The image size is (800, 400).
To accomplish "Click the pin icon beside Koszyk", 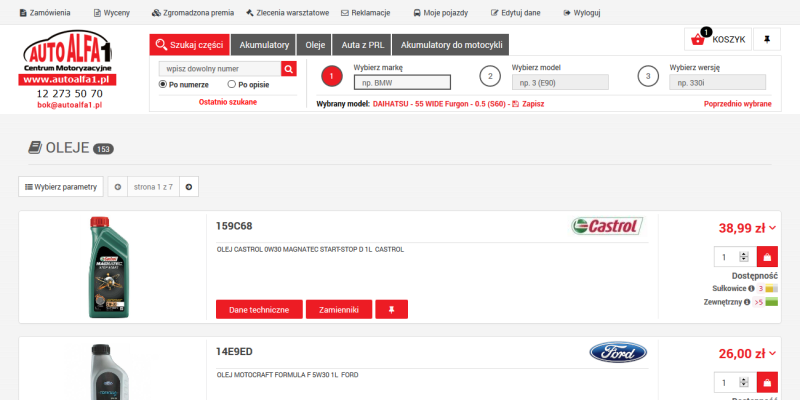I will tap(766, 39).
